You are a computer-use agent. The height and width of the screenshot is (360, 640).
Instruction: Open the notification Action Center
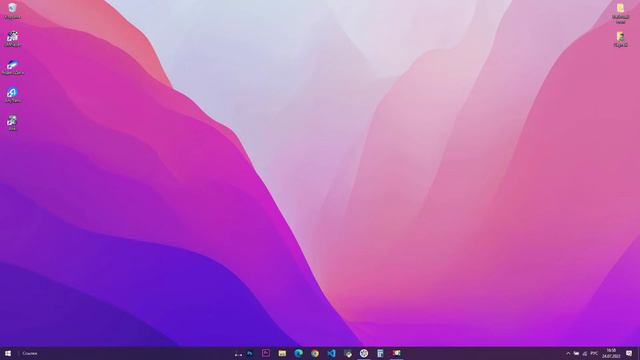(629, 353)
